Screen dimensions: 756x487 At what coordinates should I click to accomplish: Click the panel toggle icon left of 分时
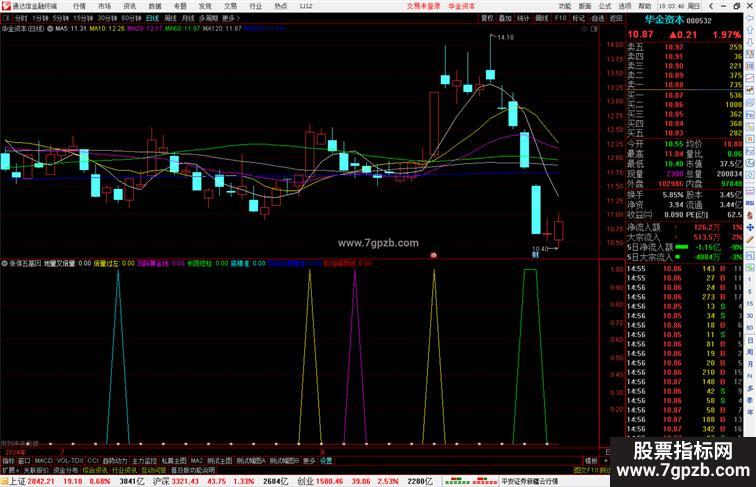point(6,18)
